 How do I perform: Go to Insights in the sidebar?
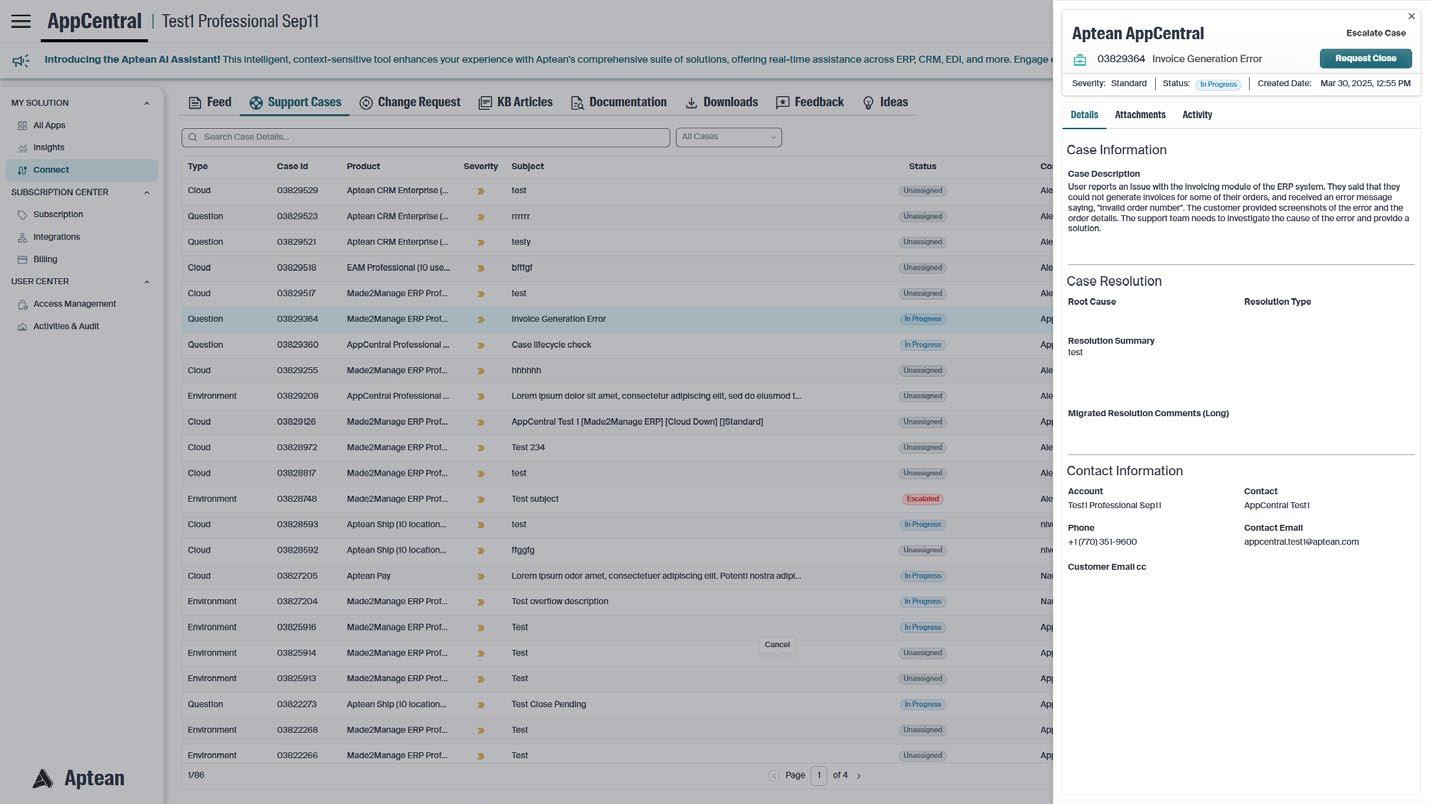[x=48, y=147]
